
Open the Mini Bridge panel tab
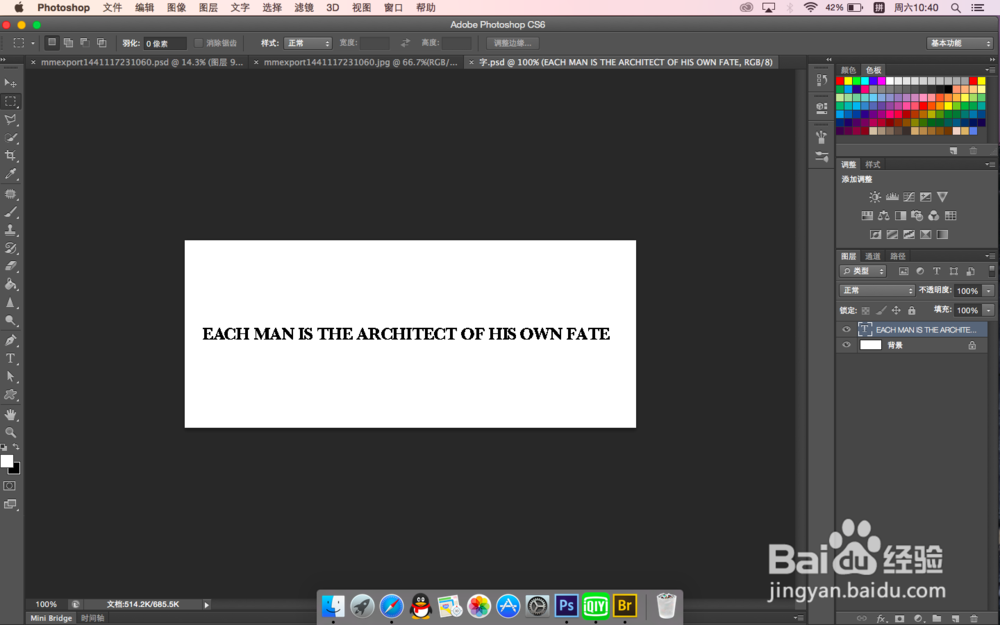[51, 618]
